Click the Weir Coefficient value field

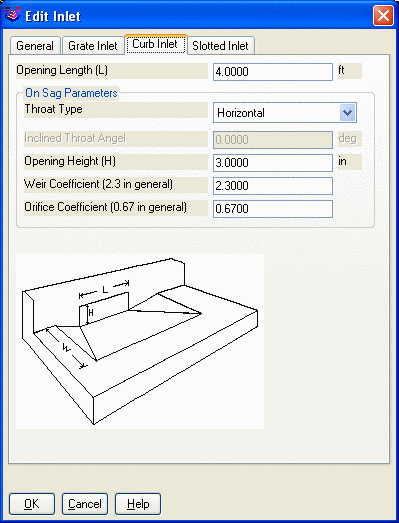[273, 186]
